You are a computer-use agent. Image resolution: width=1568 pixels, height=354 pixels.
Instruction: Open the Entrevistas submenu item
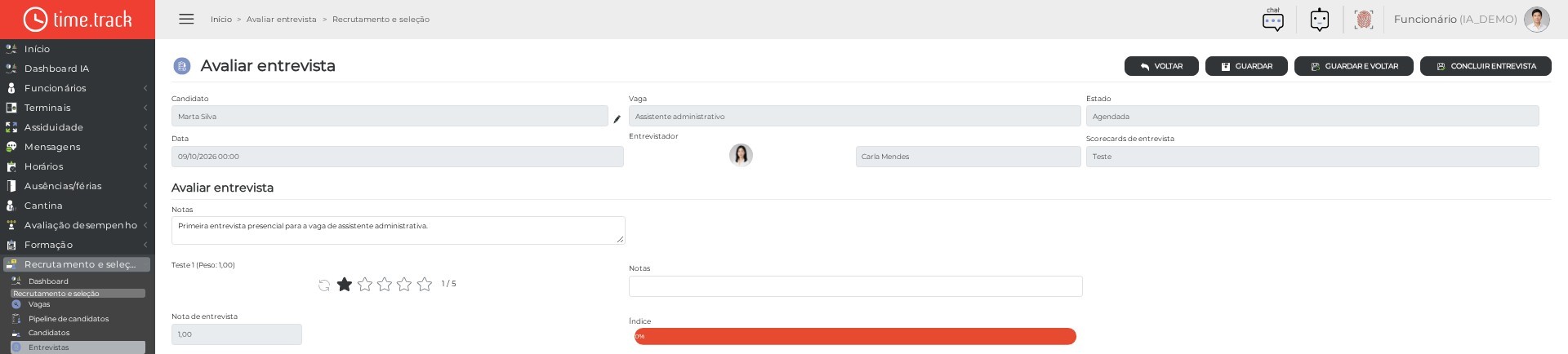pos(78,347)
